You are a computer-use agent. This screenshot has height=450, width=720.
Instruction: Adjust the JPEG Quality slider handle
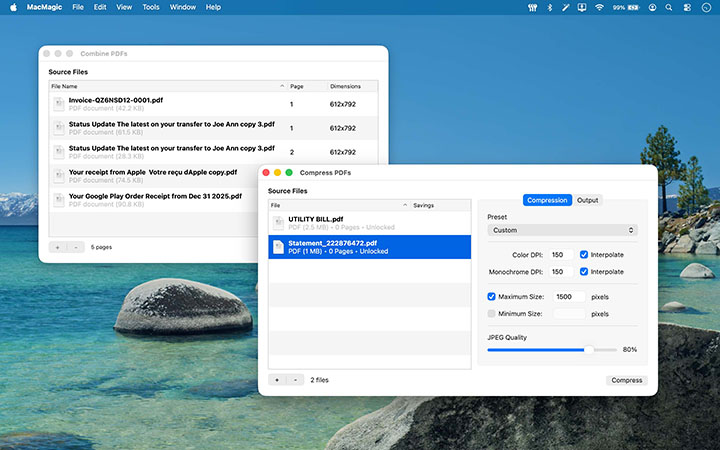[x=589, y=350]
